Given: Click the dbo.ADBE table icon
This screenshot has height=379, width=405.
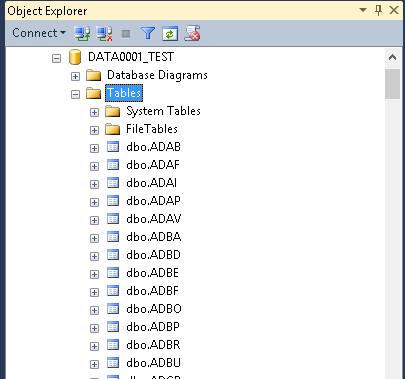Looking at the screenshot, I should (113, 273).
